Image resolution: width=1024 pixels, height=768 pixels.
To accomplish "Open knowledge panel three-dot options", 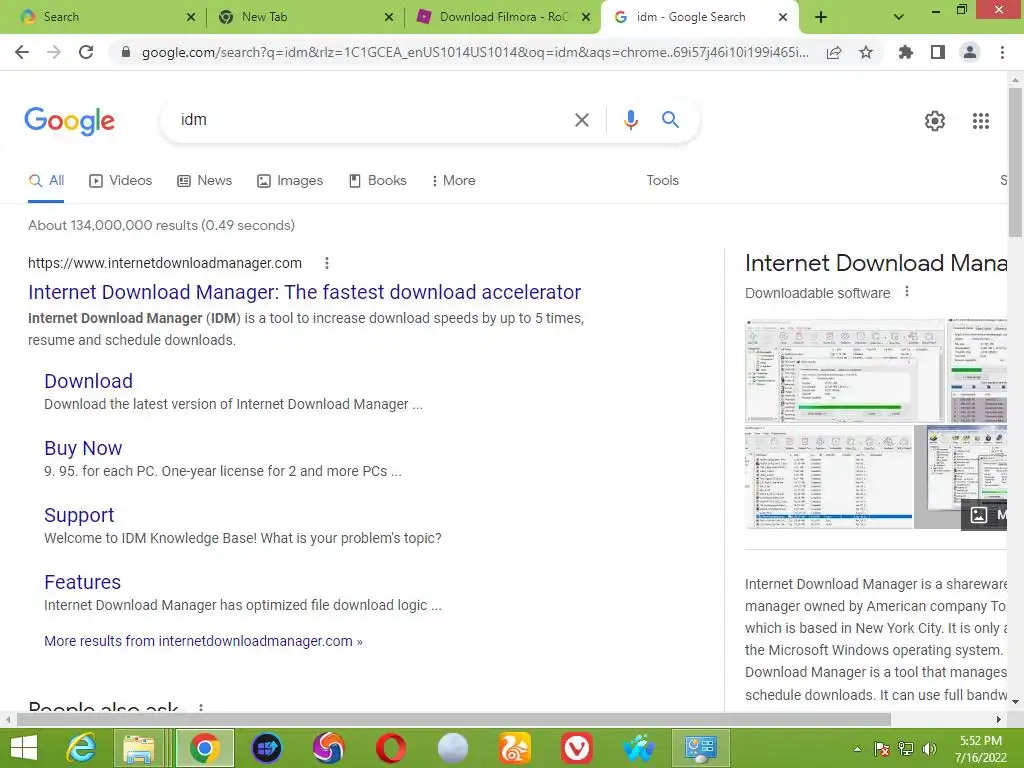I will click(x=906, y=292).
